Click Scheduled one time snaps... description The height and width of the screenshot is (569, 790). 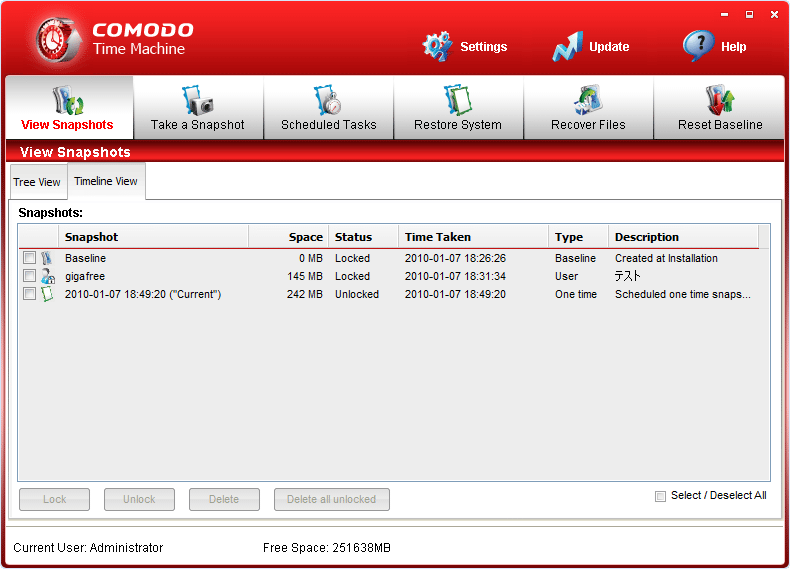[x=683, y=294]
